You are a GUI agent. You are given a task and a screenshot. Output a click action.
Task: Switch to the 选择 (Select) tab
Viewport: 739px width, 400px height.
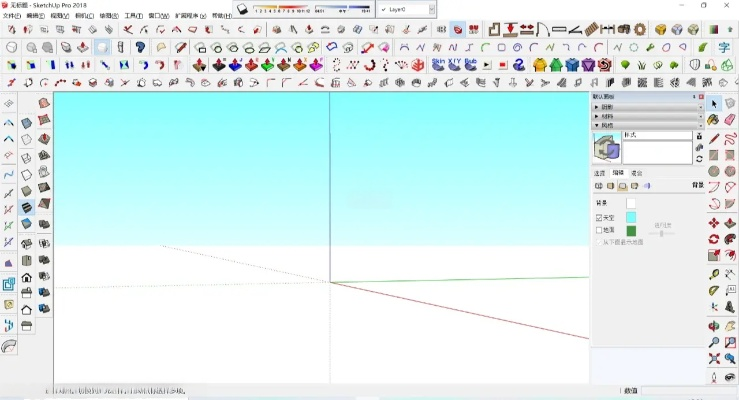coord(600,173)
